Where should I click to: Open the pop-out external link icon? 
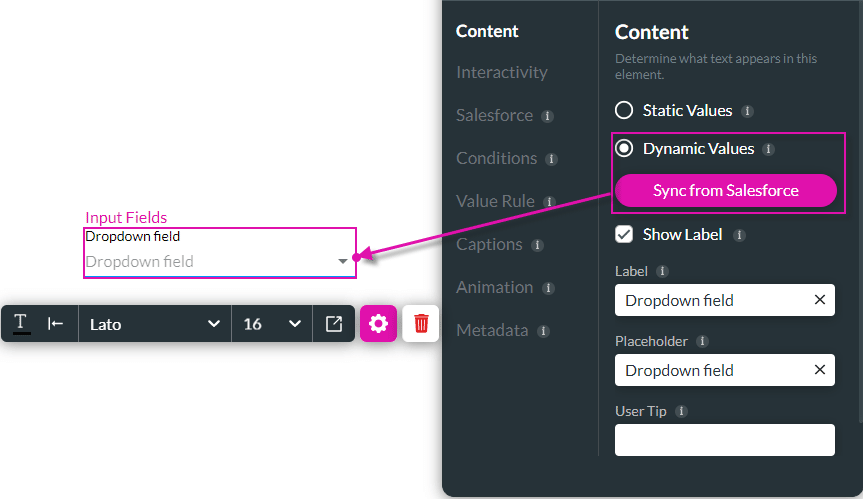coord(334,323)
